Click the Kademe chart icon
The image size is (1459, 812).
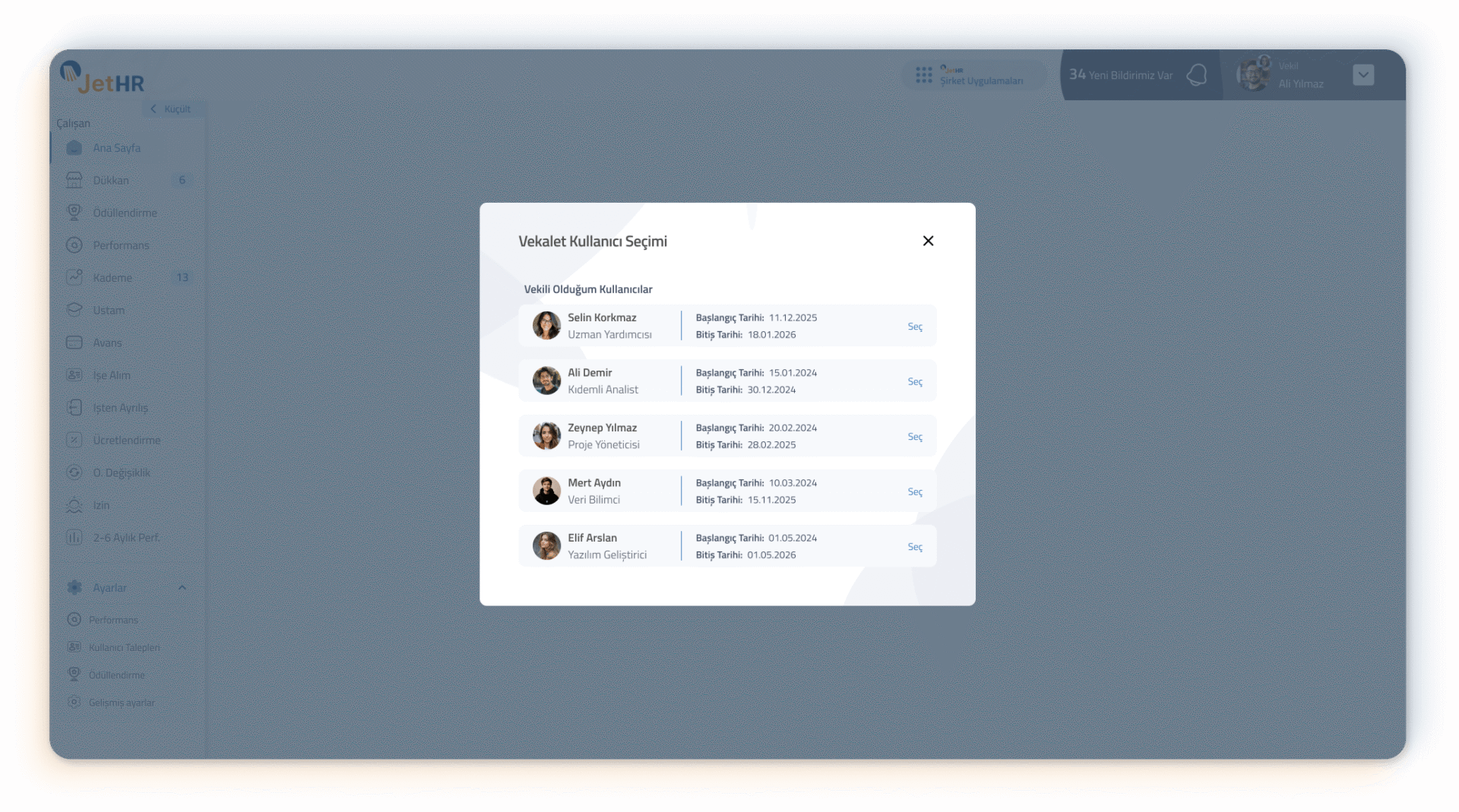[x=74, y=277]
